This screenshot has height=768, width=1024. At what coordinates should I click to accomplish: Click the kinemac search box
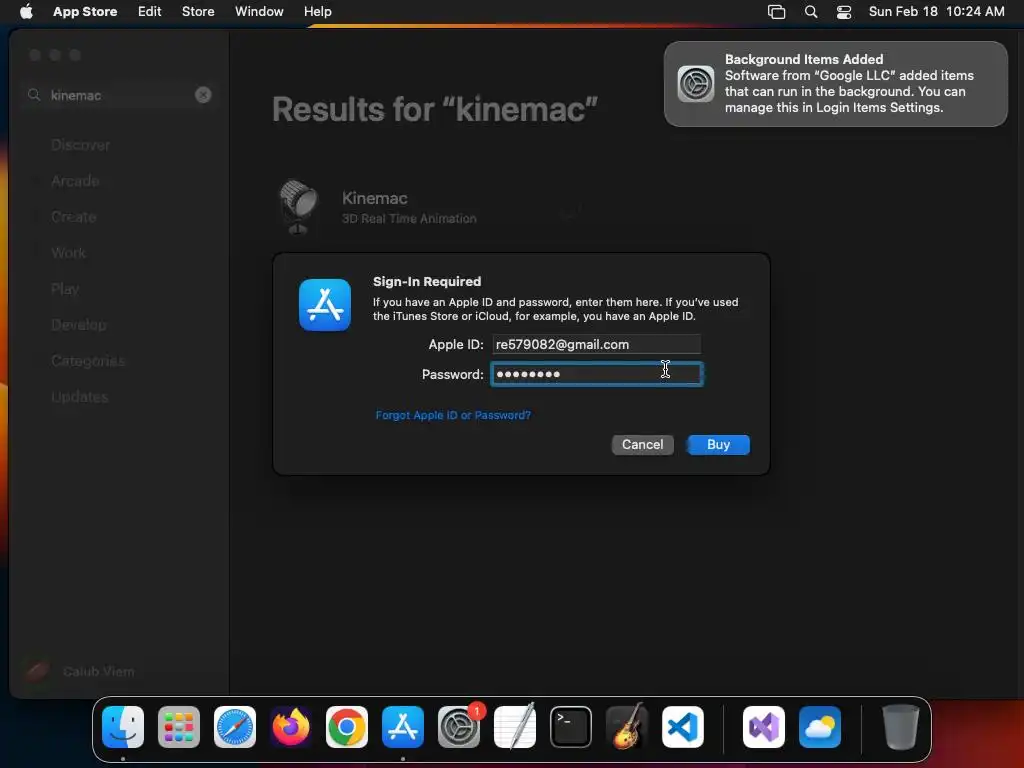(x=118, y=95)
